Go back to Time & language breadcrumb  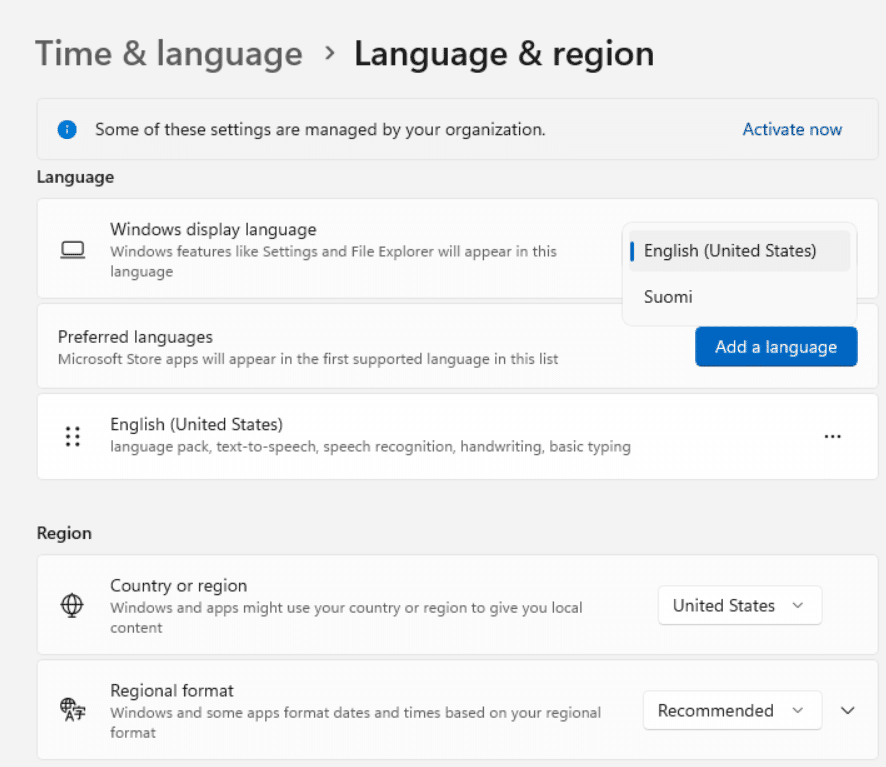click(x=169, y=54)
